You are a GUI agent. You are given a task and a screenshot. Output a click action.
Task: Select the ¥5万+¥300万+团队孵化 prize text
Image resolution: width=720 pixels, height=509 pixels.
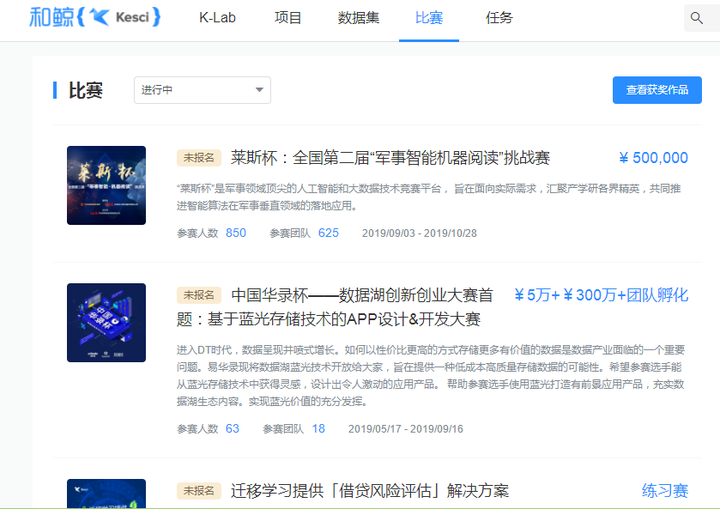click(601, 295)
